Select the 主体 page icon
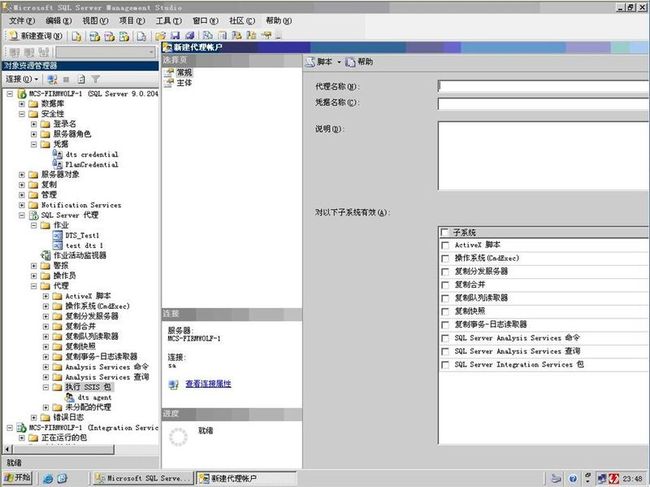This screenshot has width=650, height=487. click(x=170, y=83)
